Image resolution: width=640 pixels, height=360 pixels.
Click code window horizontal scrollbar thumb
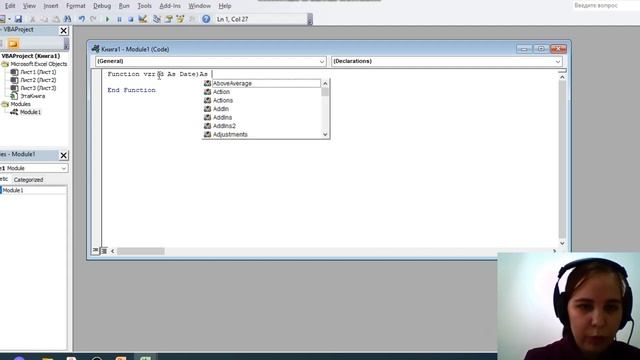tap(141, 251)
